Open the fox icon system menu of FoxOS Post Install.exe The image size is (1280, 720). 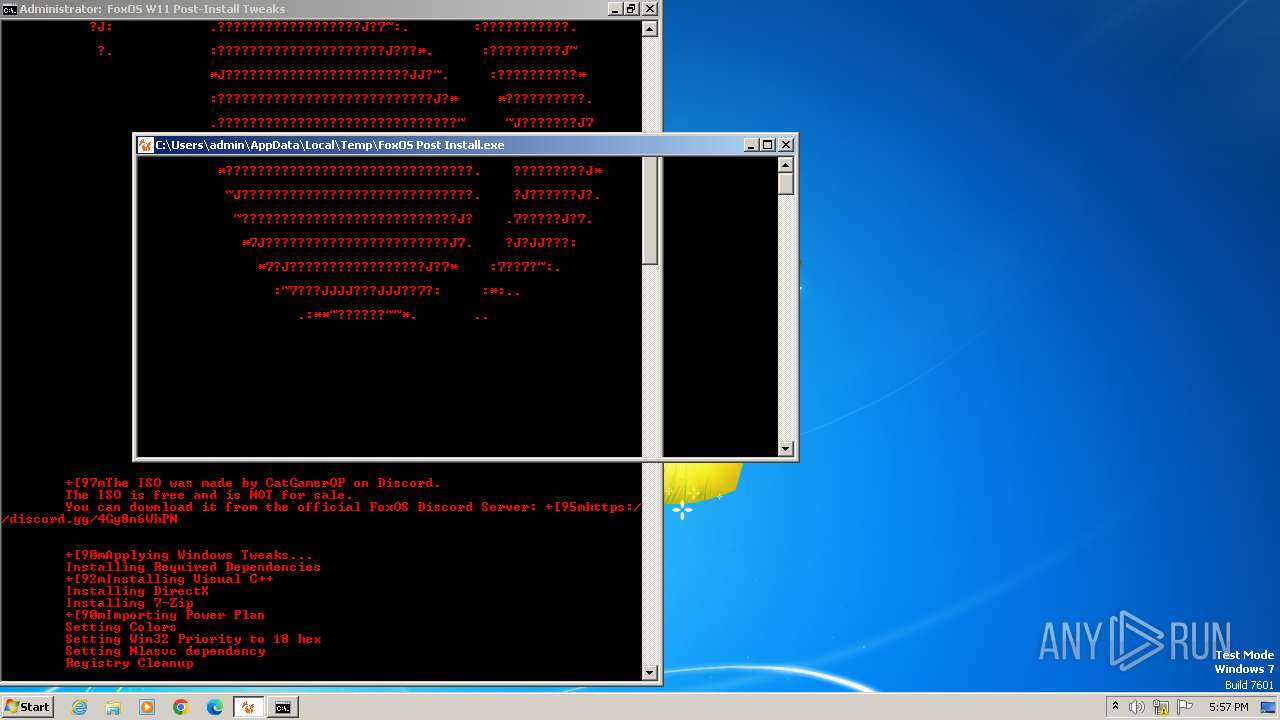(145, 145)
